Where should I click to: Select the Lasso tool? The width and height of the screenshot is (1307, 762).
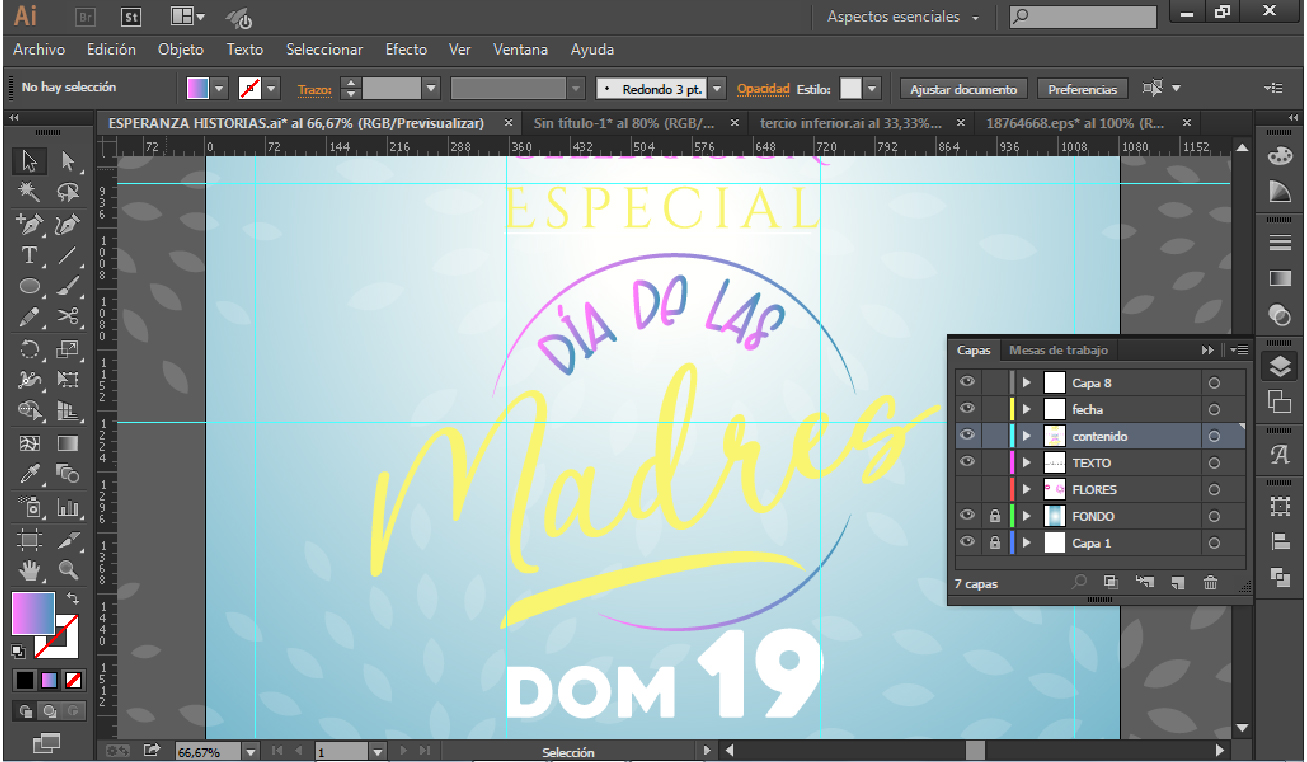point(68,193)
